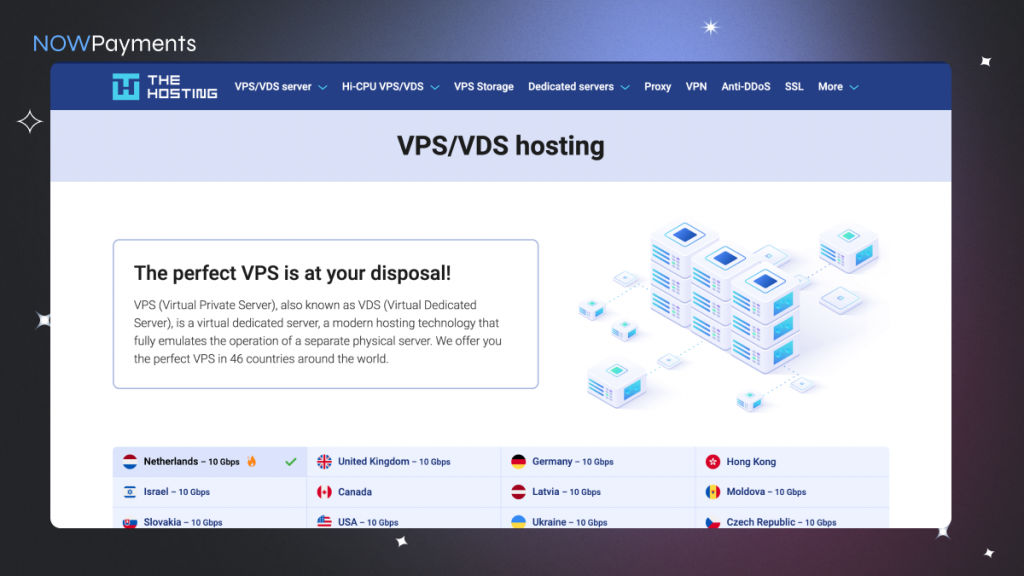Select Hong Kong location

click(x=792, y=462)
